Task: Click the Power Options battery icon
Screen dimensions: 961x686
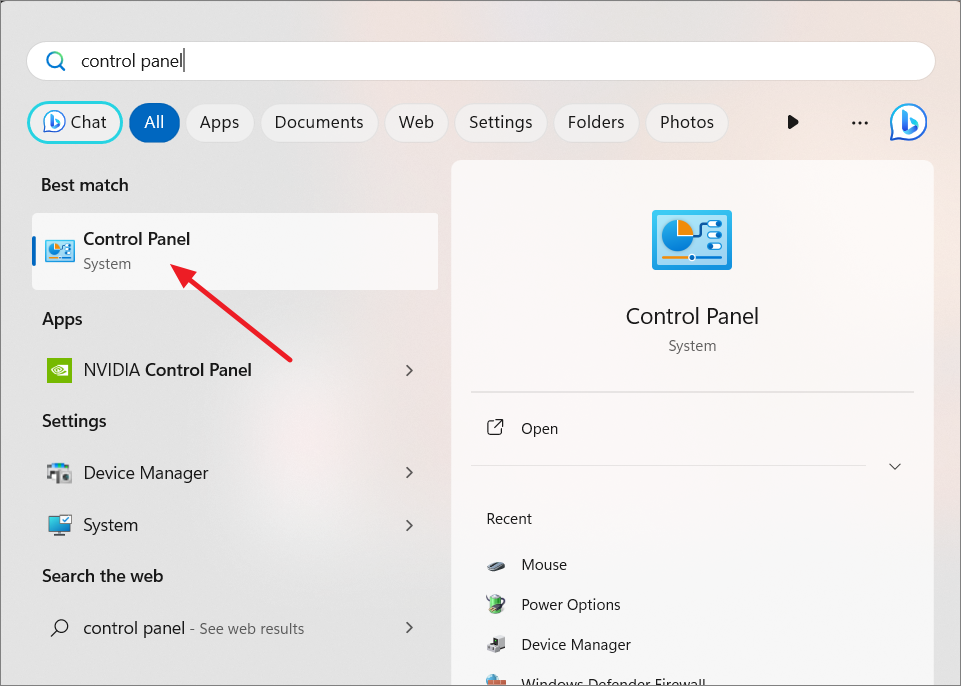Action: 496,604
